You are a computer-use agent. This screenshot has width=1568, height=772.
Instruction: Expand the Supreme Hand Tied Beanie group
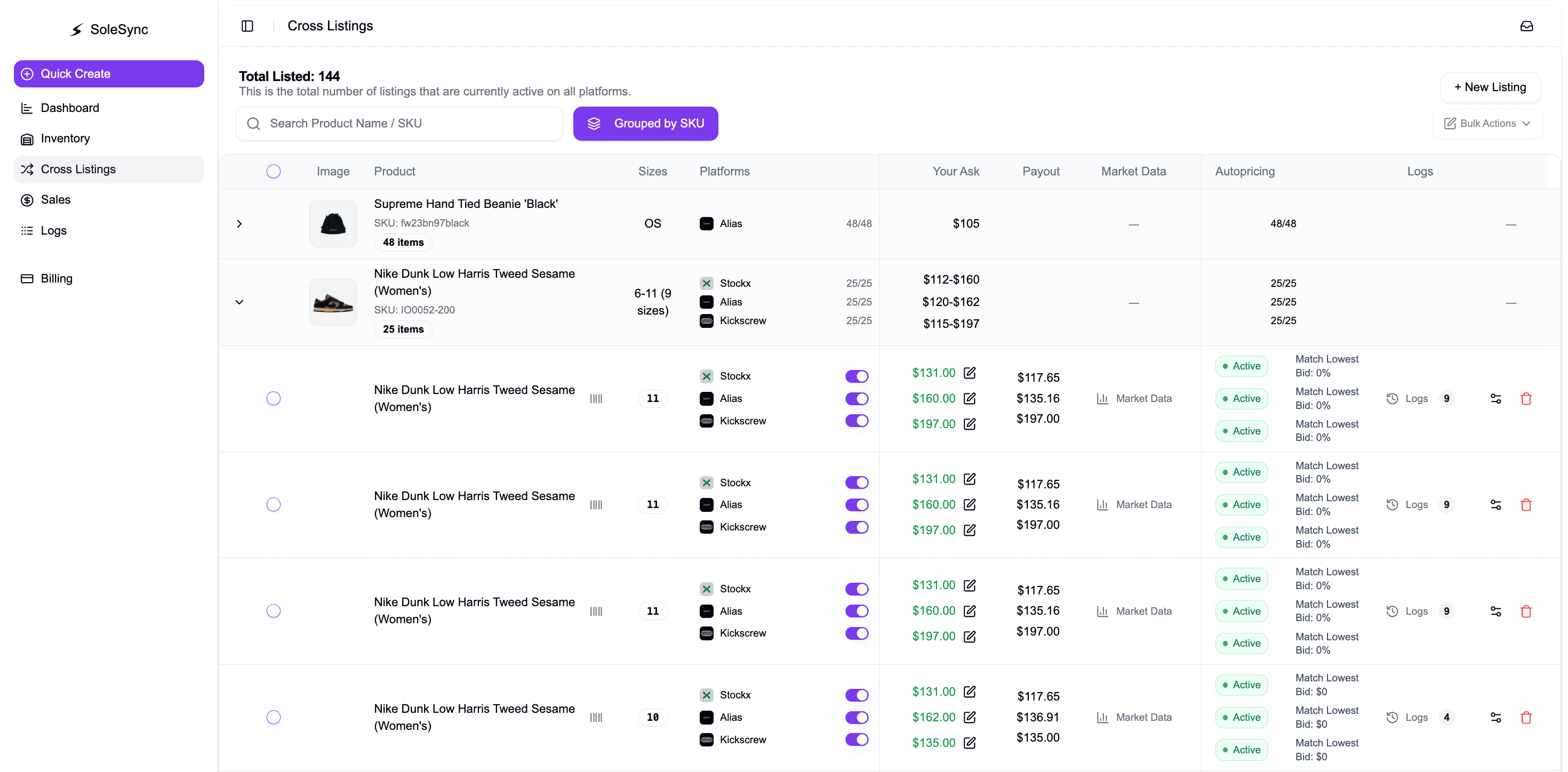coord(239,224)
